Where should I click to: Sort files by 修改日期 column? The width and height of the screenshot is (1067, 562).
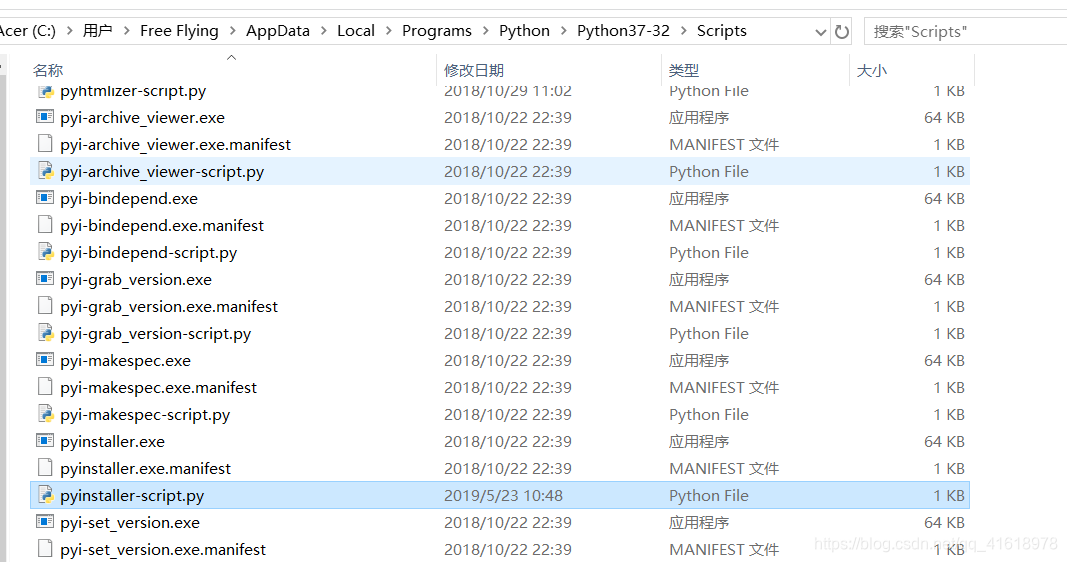tap(474, 70)
